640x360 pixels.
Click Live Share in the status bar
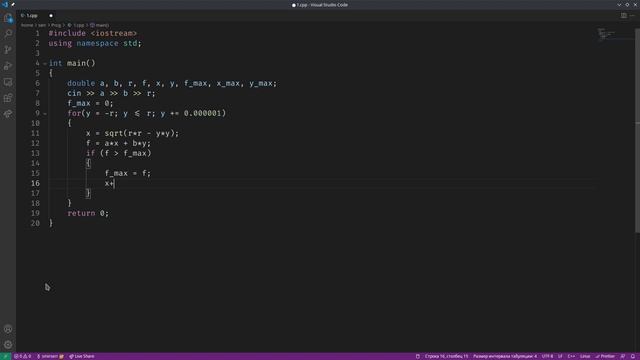[82, 356]
